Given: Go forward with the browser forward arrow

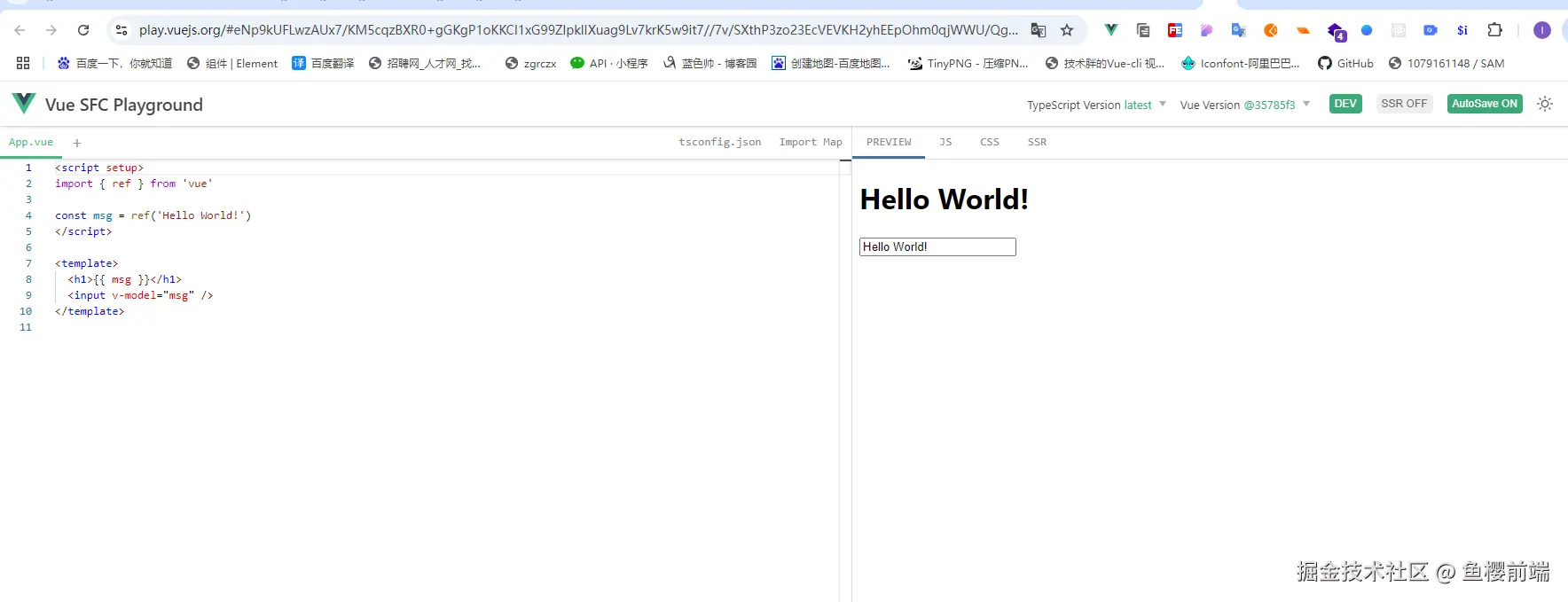Looking at the screenshot, I should point(51,30).
